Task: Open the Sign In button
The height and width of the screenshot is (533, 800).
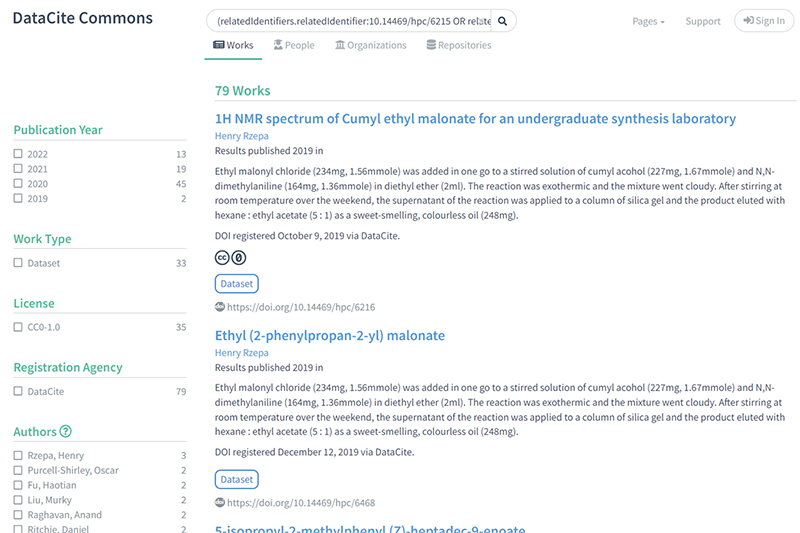Action: tap(764, 21)
